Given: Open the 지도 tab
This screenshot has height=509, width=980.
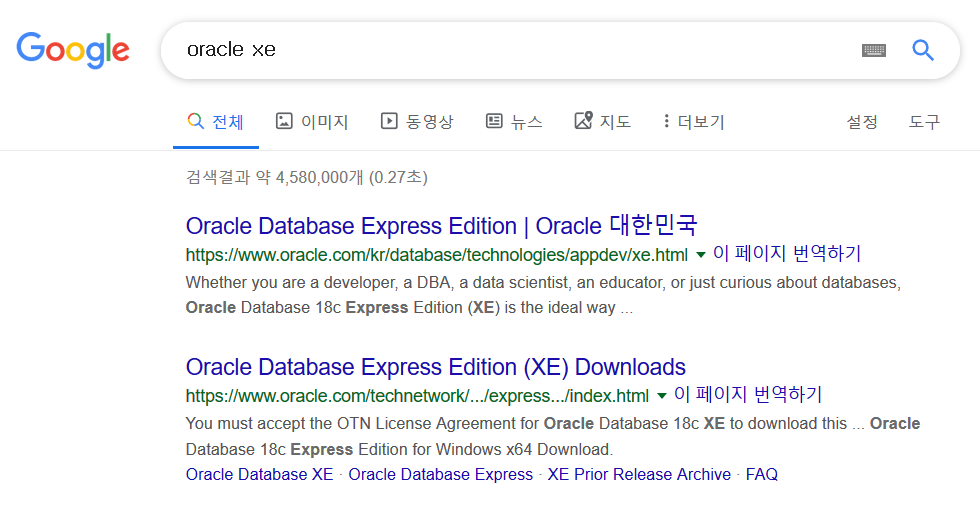Looking at the screenshot, I should [x=602, y=121].
